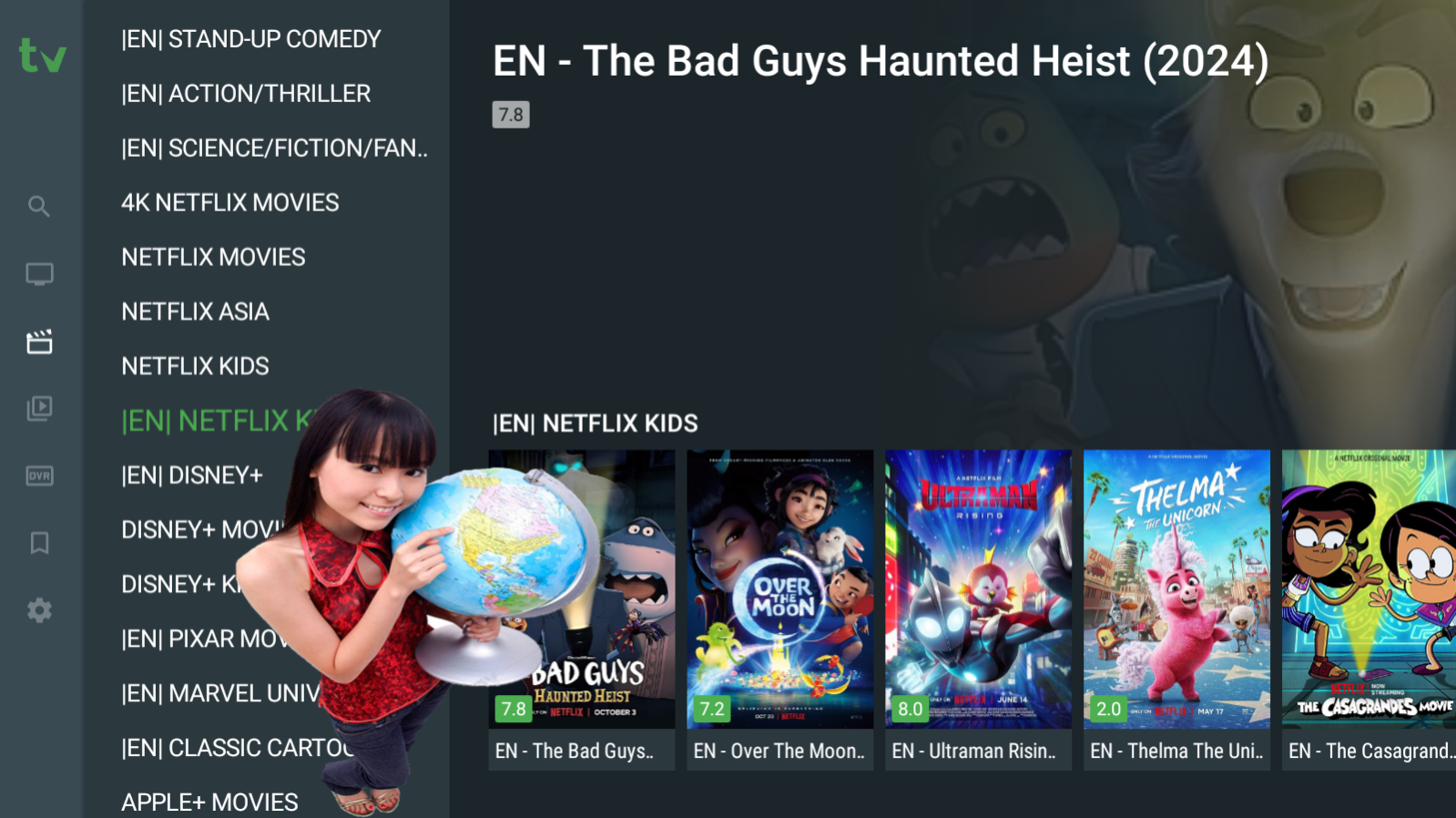
Task: Click the green tv logo
Action: (x=43, y=56)
